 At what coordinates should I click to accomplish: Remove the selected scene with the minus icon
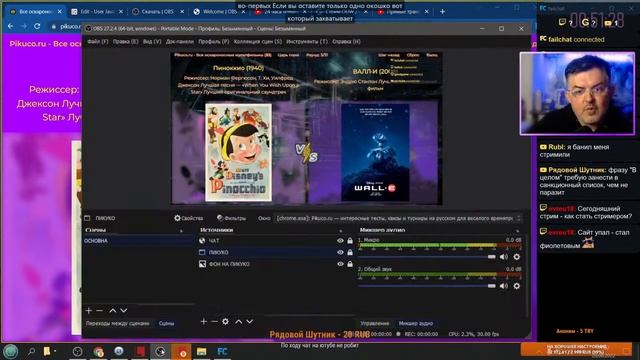pos(100,311)
